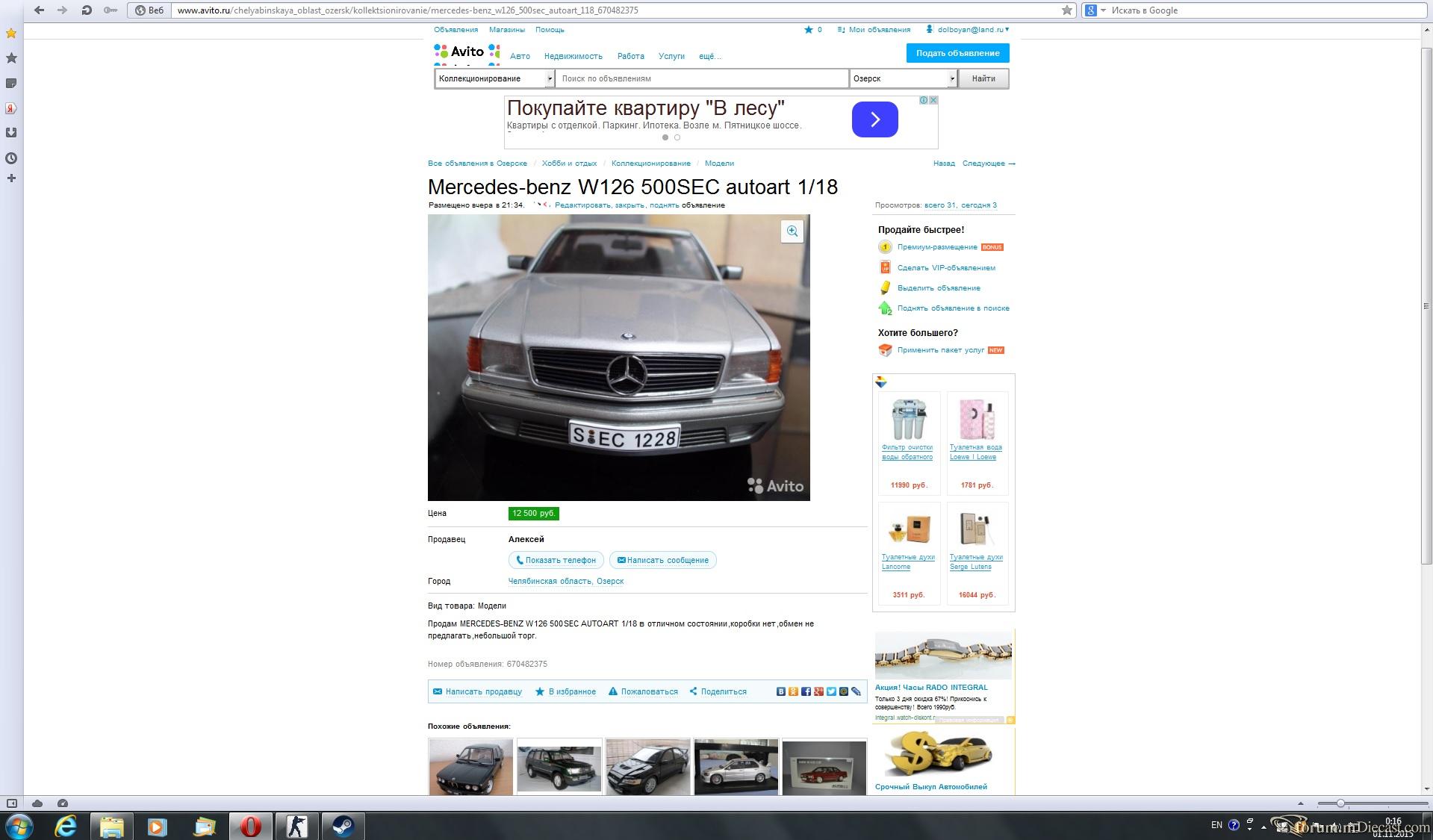Open Steam from the taskbar
Viewport: 1433px width, 840px height.
point(344,827)
